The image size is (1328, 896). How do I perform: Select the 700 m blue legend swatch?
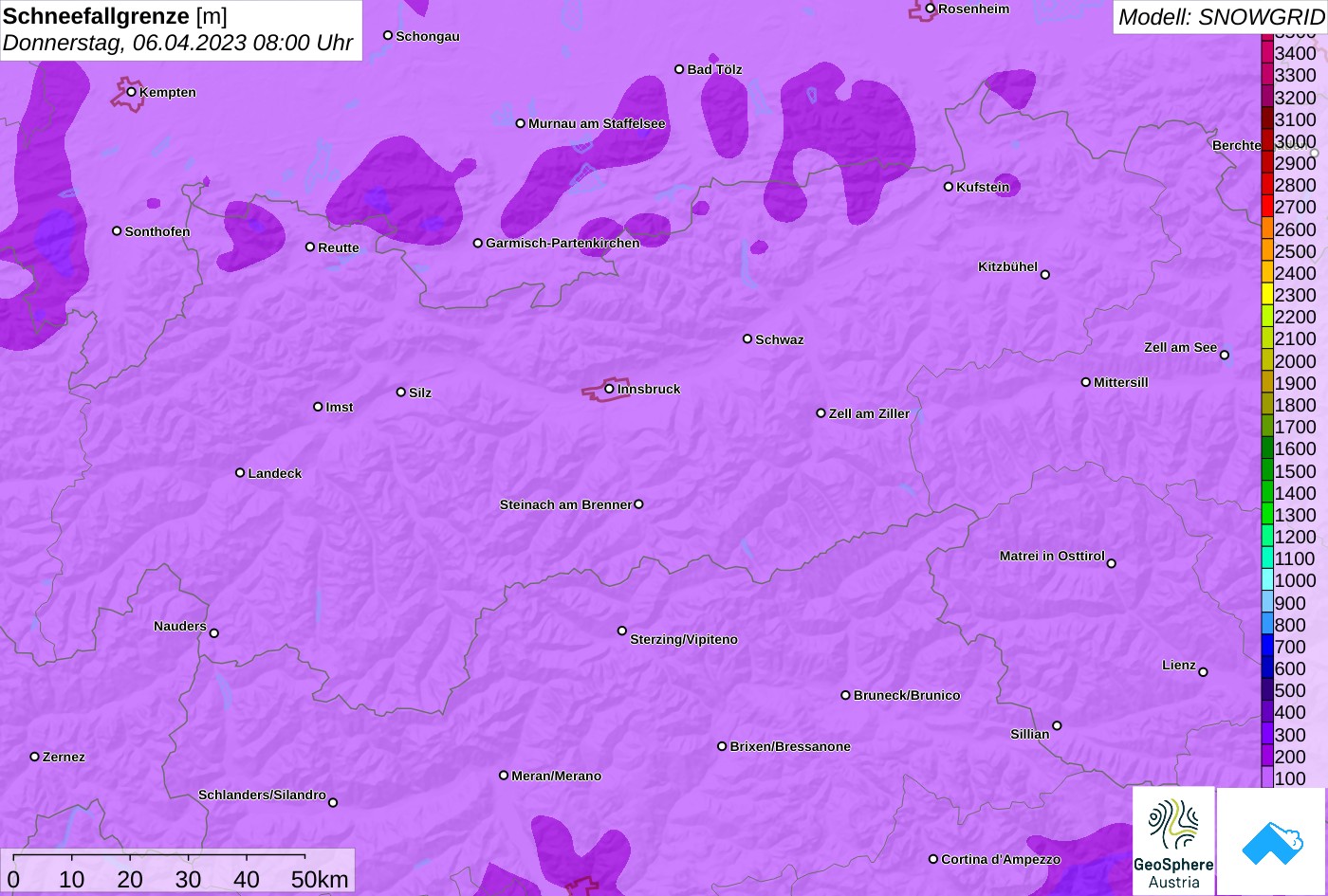click(1267, 647)
